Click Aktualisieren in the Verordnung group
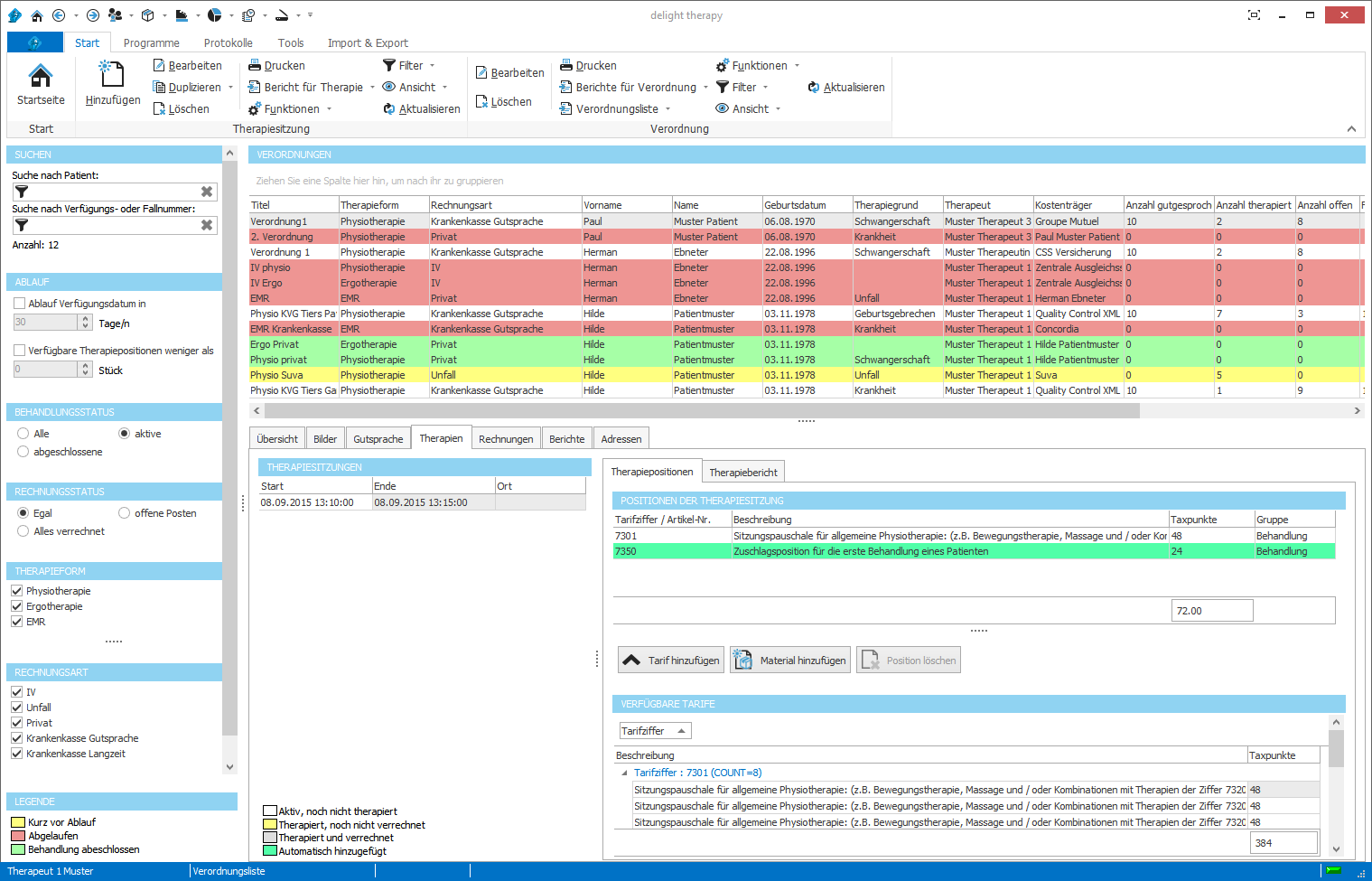This screenshot has height=881, width=1372. click(x=846, y=88)
